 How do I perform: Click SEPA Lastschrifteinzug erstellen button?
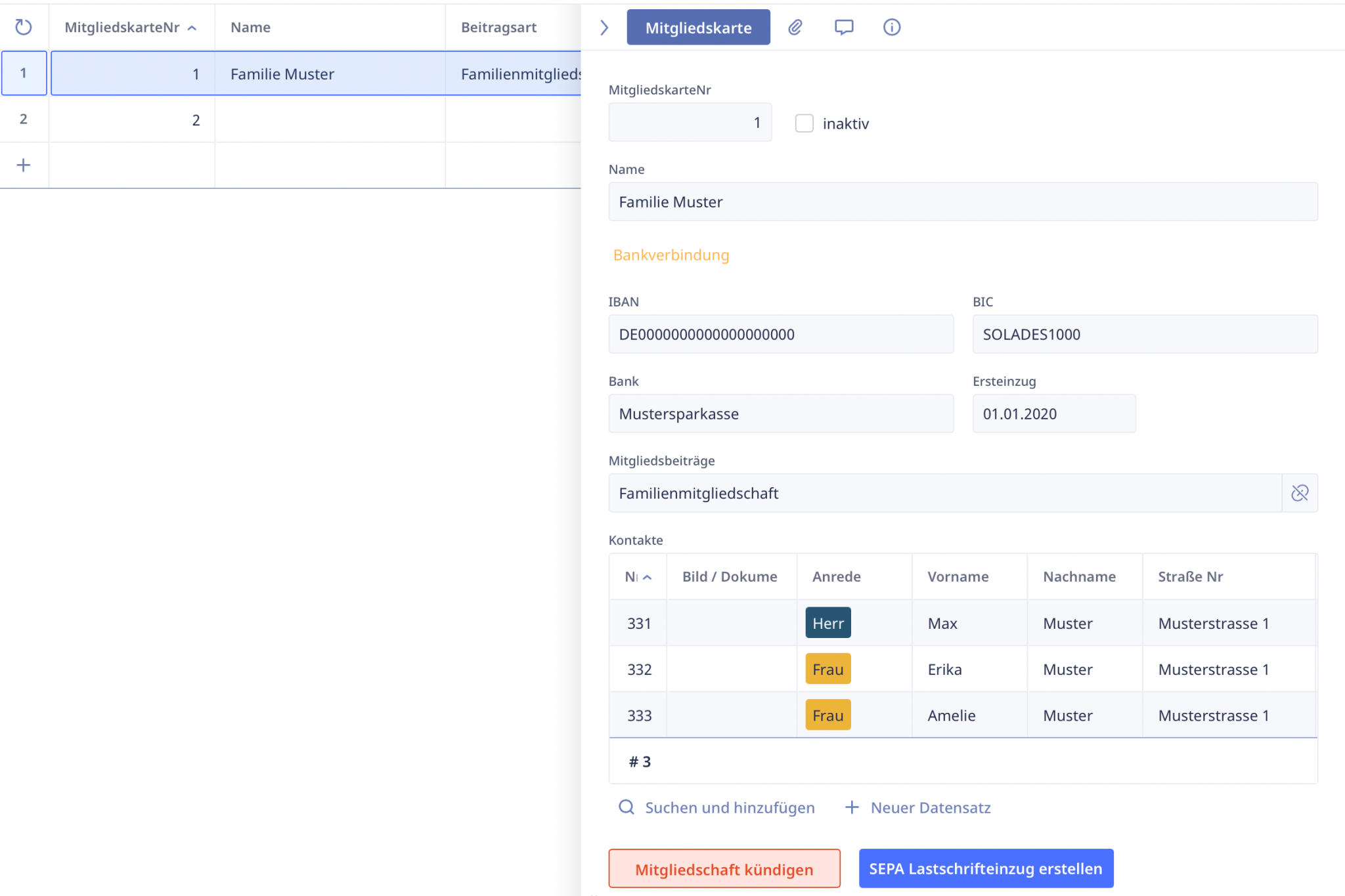click(x=986, y=868)
